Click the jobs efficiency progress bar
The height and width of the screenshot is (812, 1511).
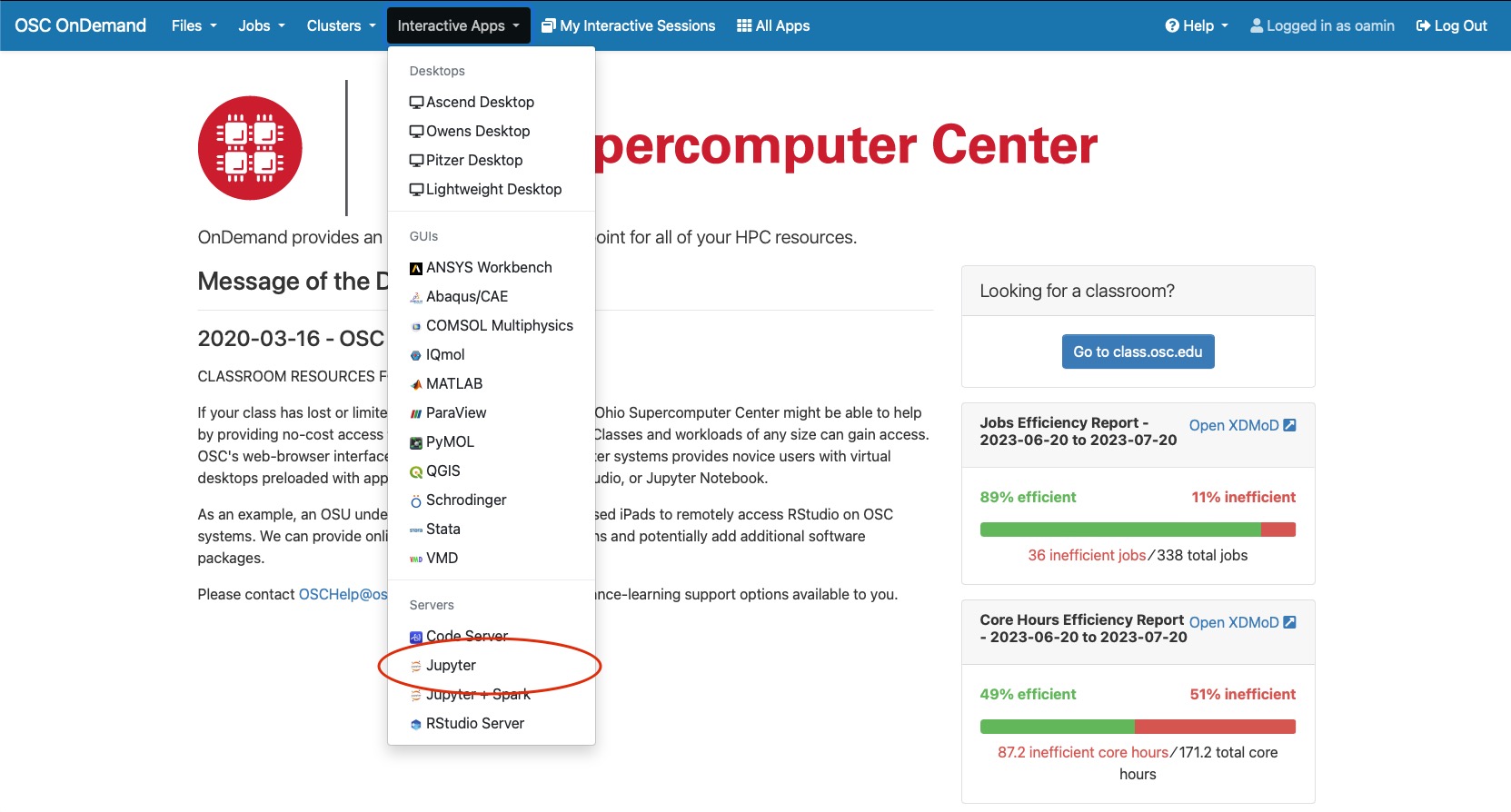[x=1138, y=530]
